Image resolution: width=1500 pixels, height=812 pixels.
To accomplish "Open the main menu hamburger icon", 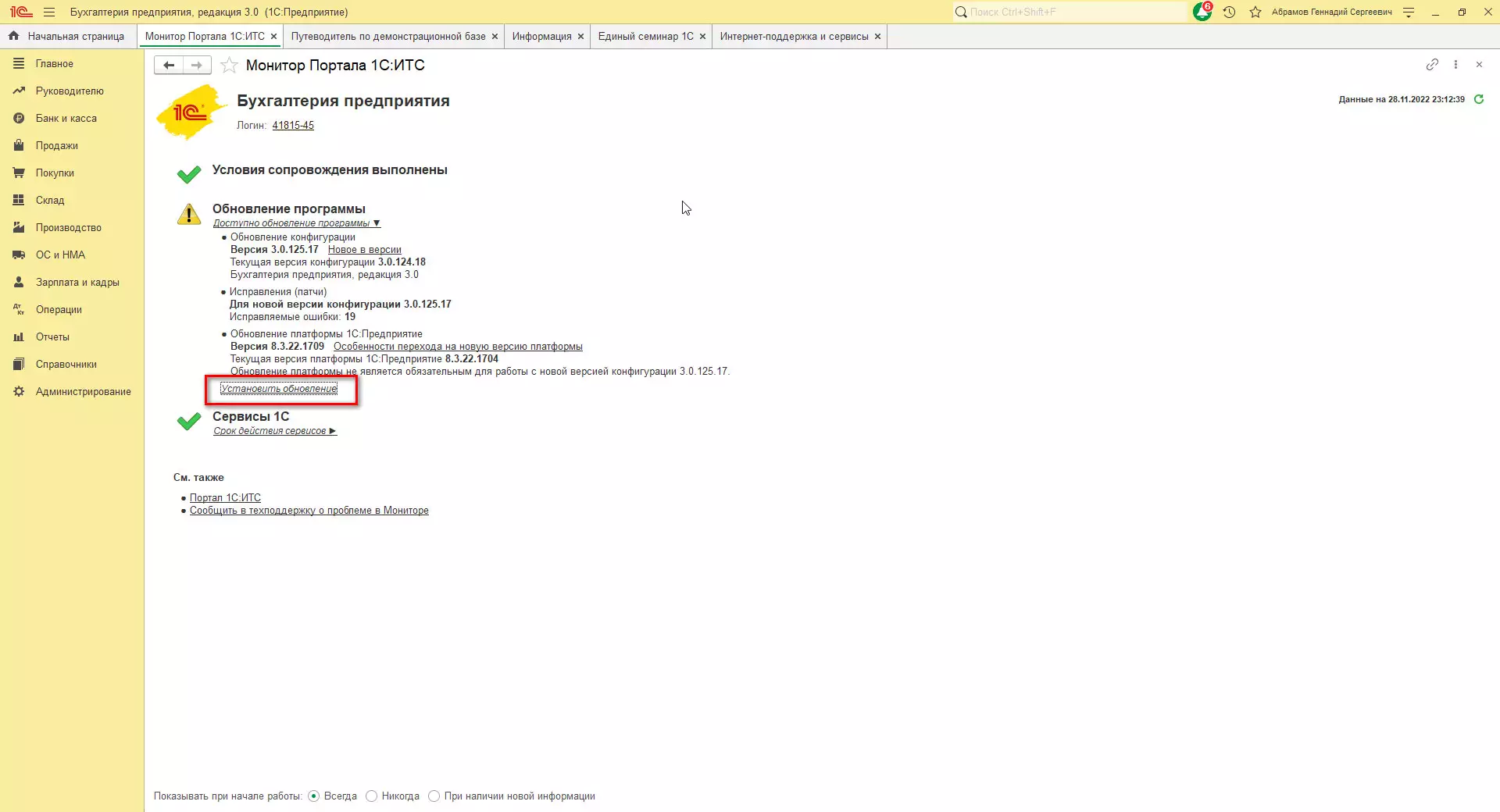I will pos(49,12).
